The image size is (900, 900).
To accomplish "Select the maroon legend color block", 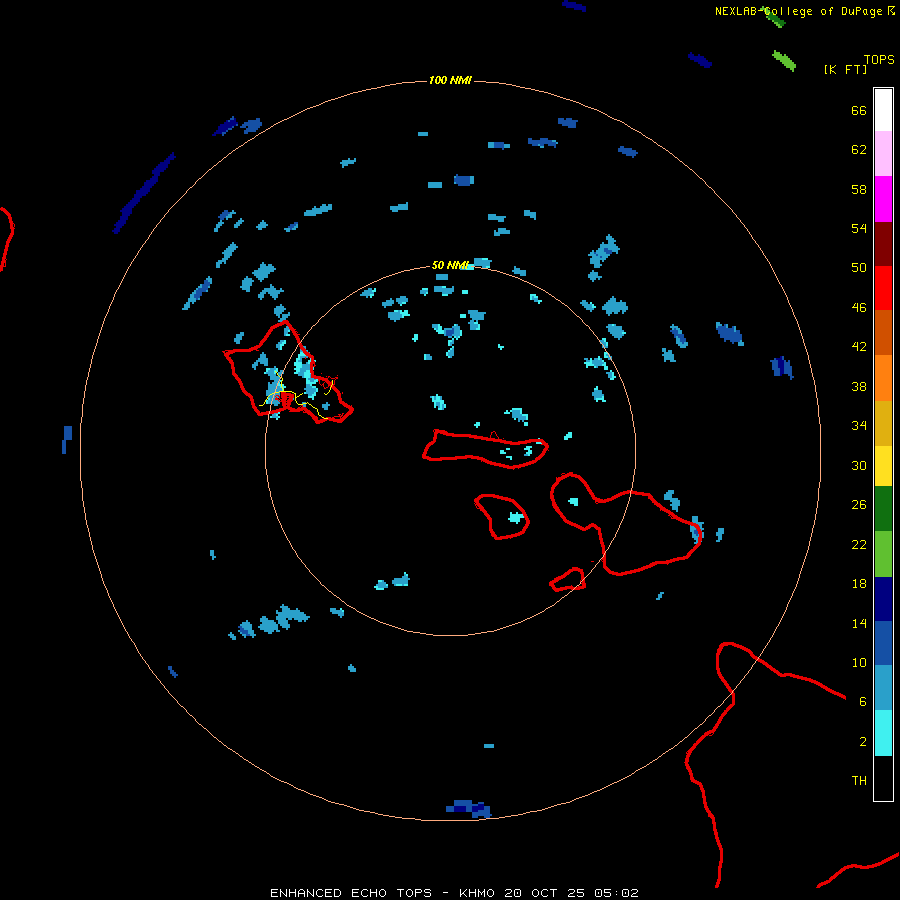I will click(883, 243).
